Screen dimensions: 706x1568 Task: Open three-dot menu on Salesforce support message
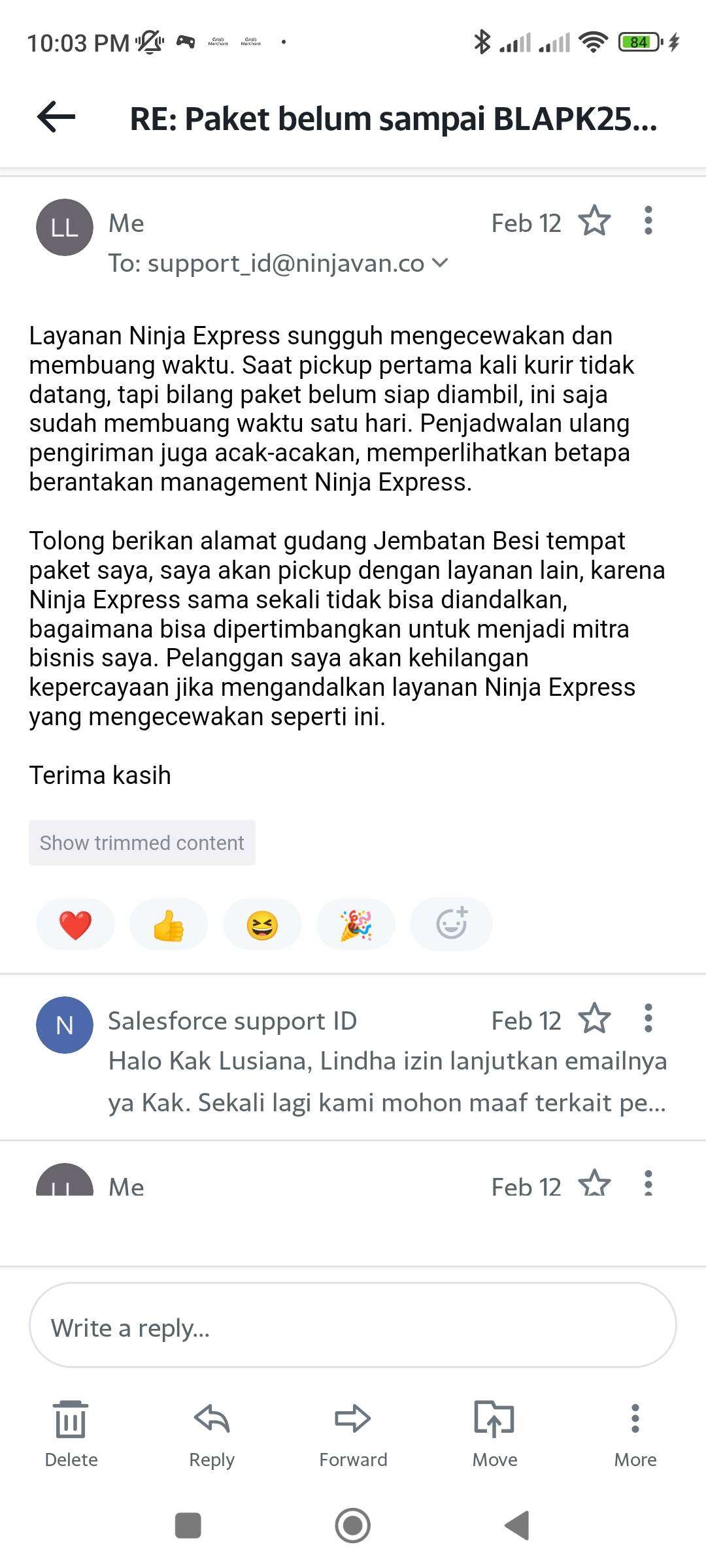click(648, 1018)
